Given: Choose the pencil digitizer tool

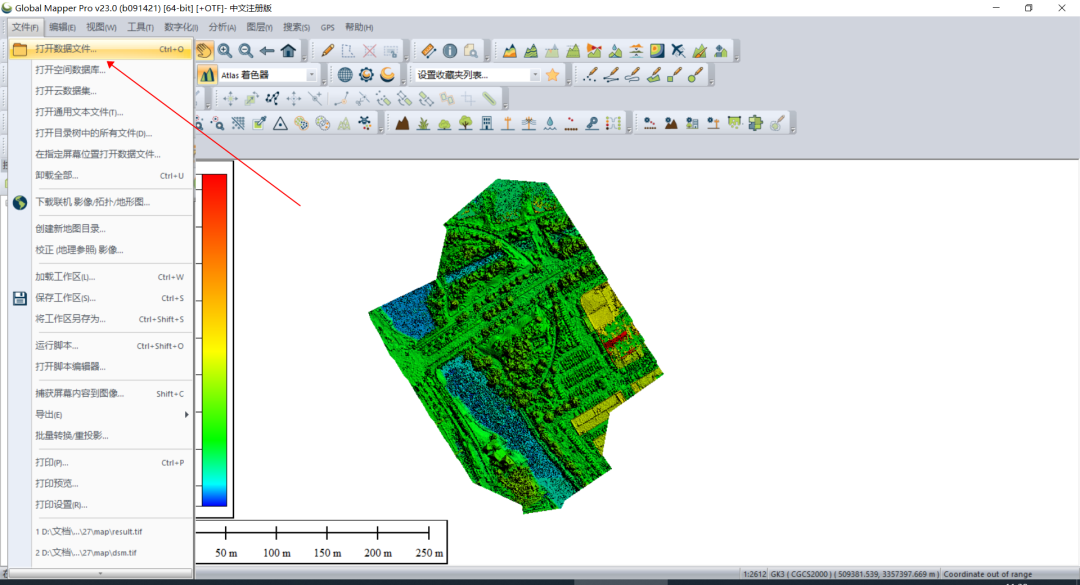Looking at the screenshot, I should click(x=327, y=50).
